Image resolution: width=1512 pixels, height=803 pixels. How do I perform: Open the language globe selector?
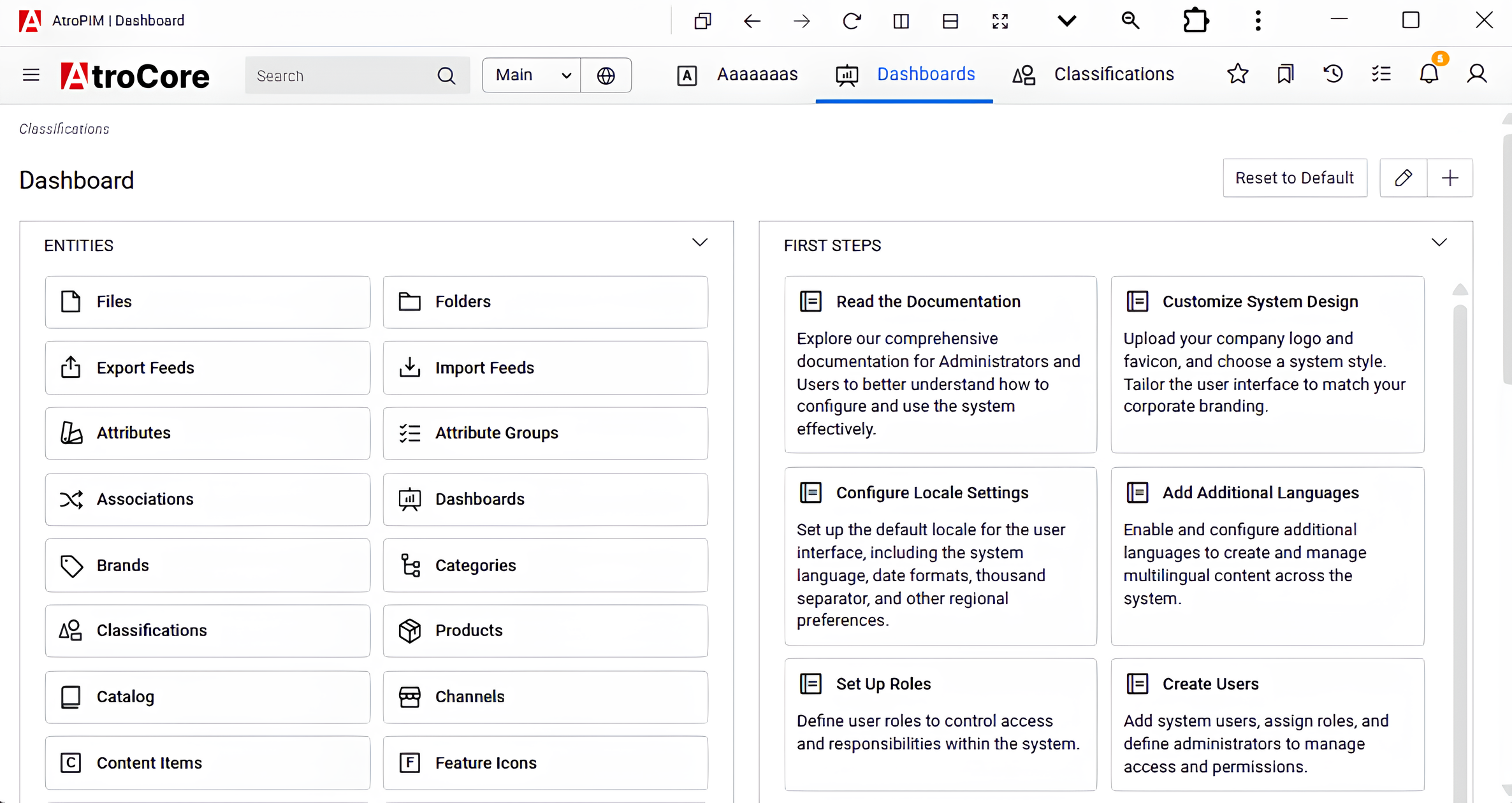click(x=606, y=75)
